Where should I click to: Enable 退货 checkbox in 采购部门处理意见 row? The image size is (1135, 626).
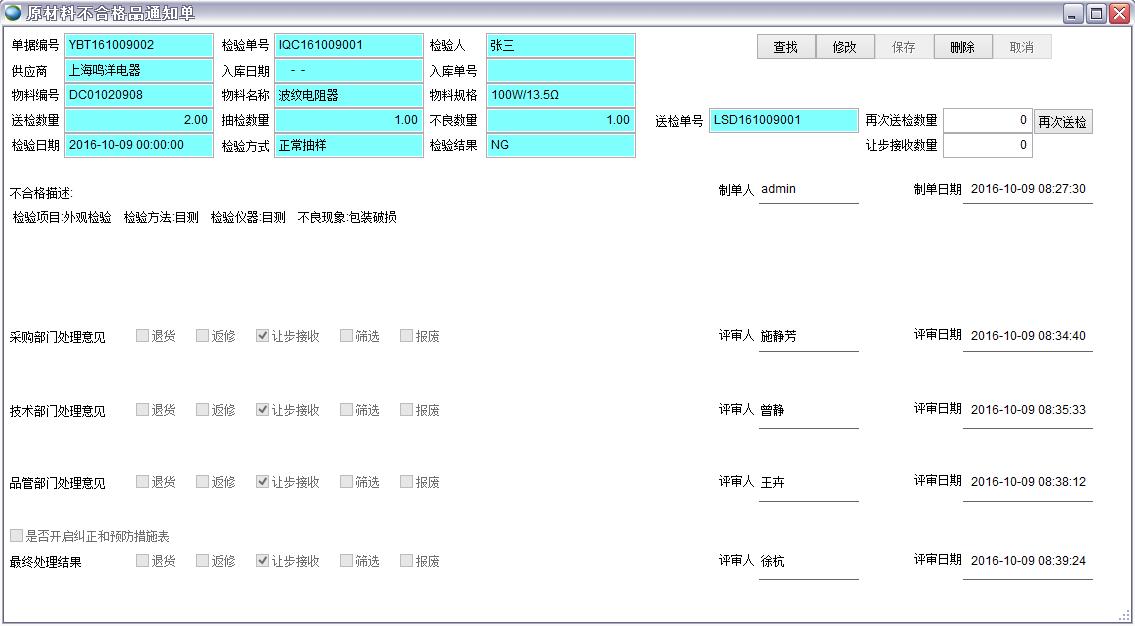tap(141, 336)
